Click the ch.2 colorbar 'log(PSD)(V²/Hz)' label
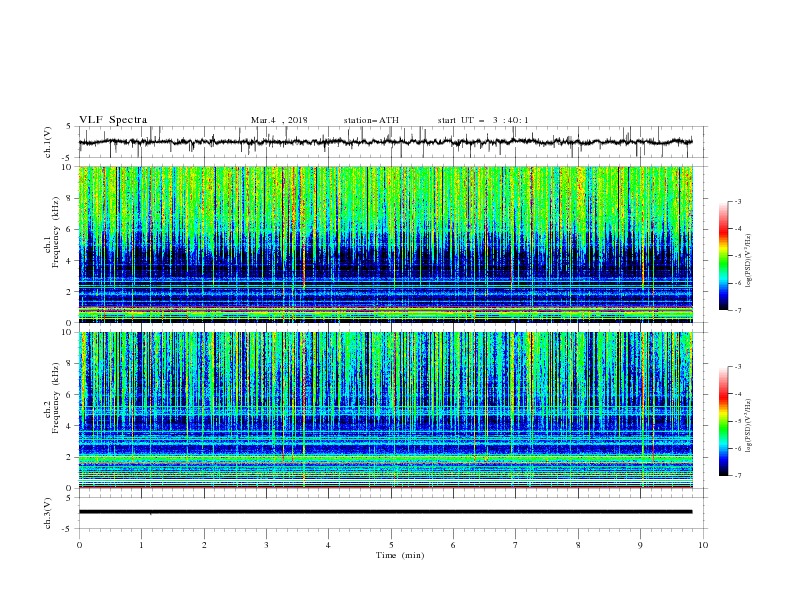This screenshot has width=792, height=612. point(748,426)
